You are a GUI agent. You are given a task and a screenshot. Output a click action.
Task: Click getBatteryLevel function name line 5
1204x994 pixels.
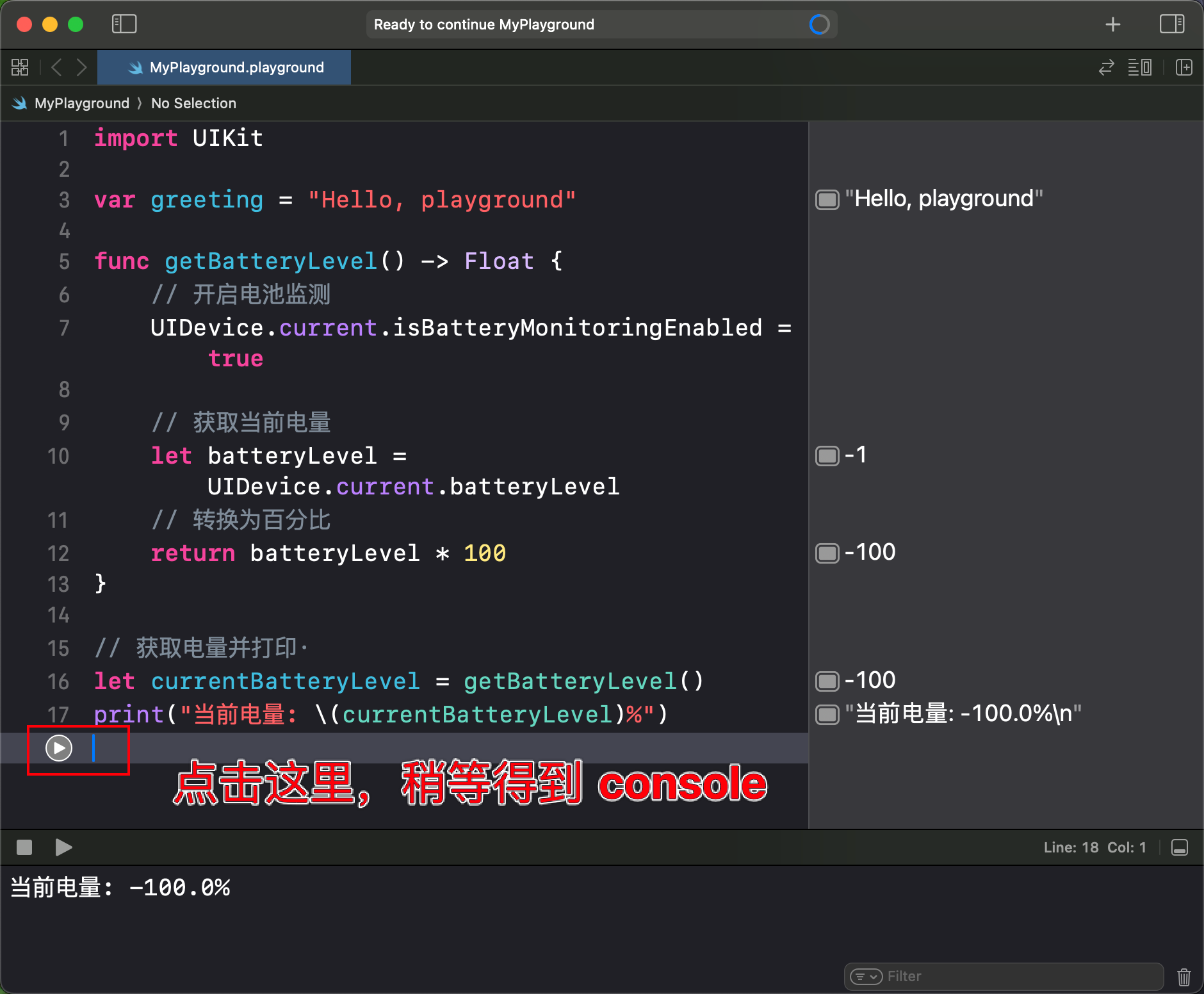tap(271, 261)
